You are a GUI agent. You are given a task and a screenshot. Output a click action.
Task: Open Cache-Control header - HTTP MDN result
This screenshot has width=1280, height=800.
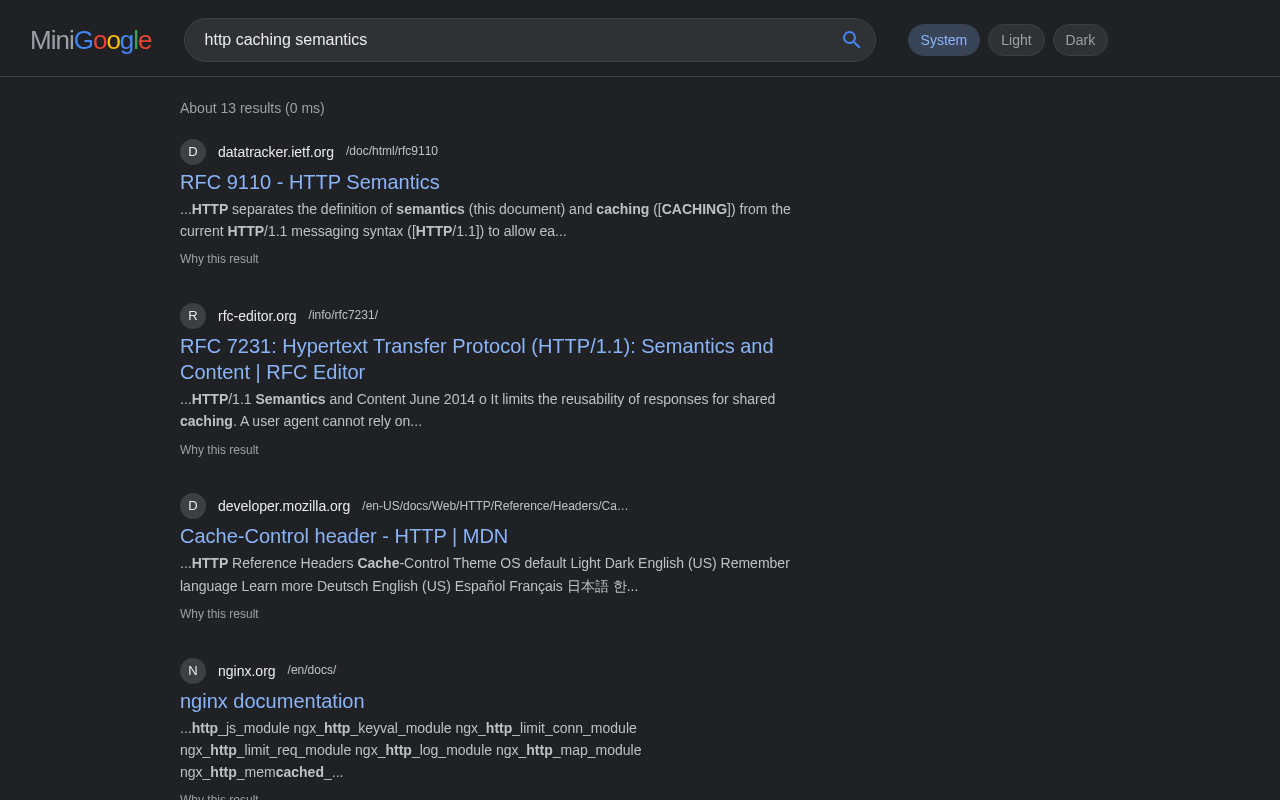(344, 536)
